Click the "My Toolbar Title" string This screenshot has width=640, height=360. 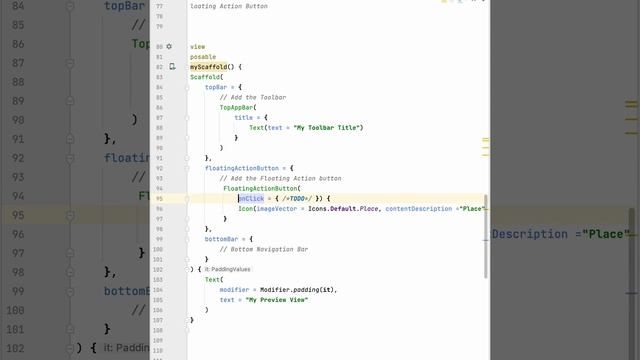327,128
